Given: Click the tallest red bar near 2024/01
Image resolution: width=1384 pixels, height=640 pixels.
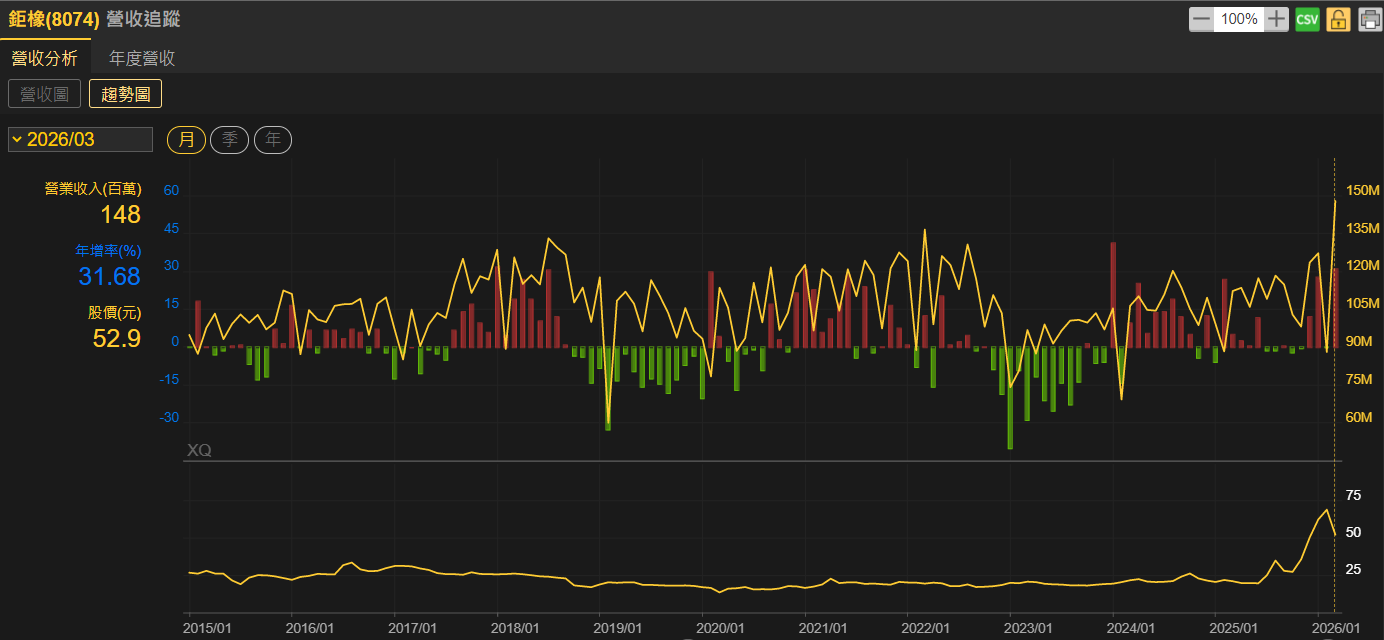Looking at the screenshot, I should pyautogui.click(x=1113, y=295).
